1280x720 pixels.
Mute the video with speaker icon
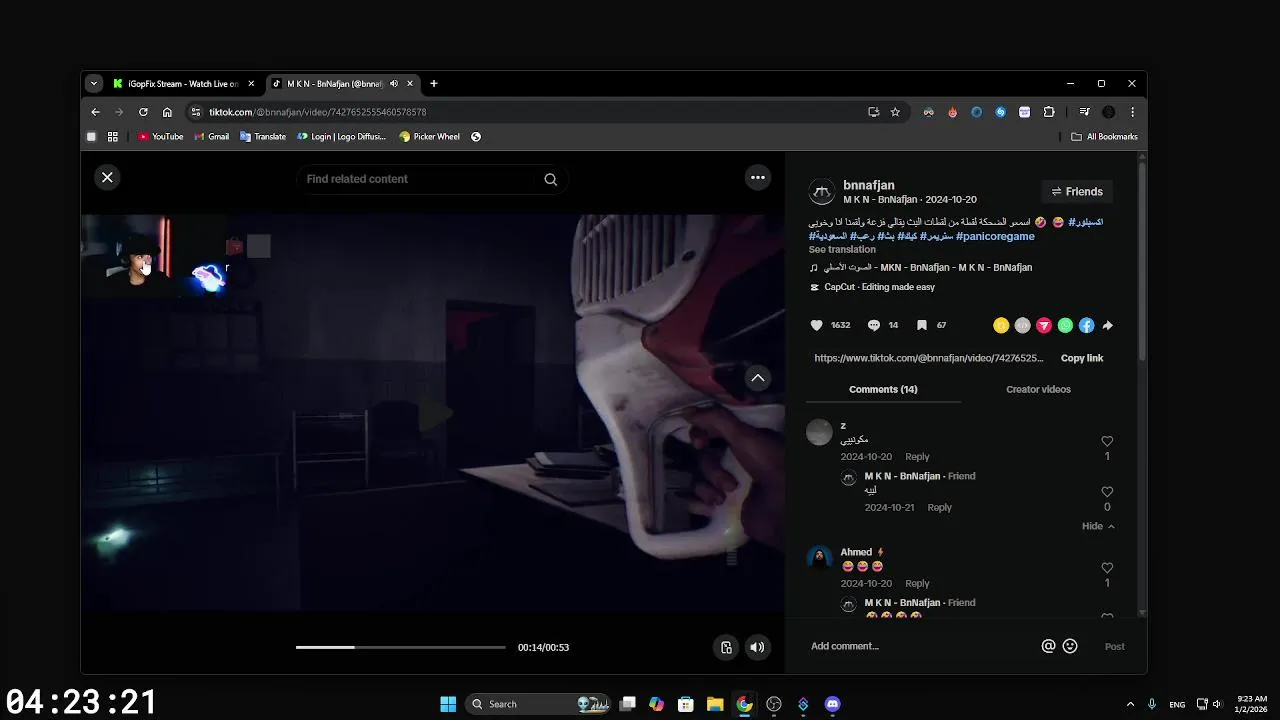pyautogui.click(x=757, y=647)
